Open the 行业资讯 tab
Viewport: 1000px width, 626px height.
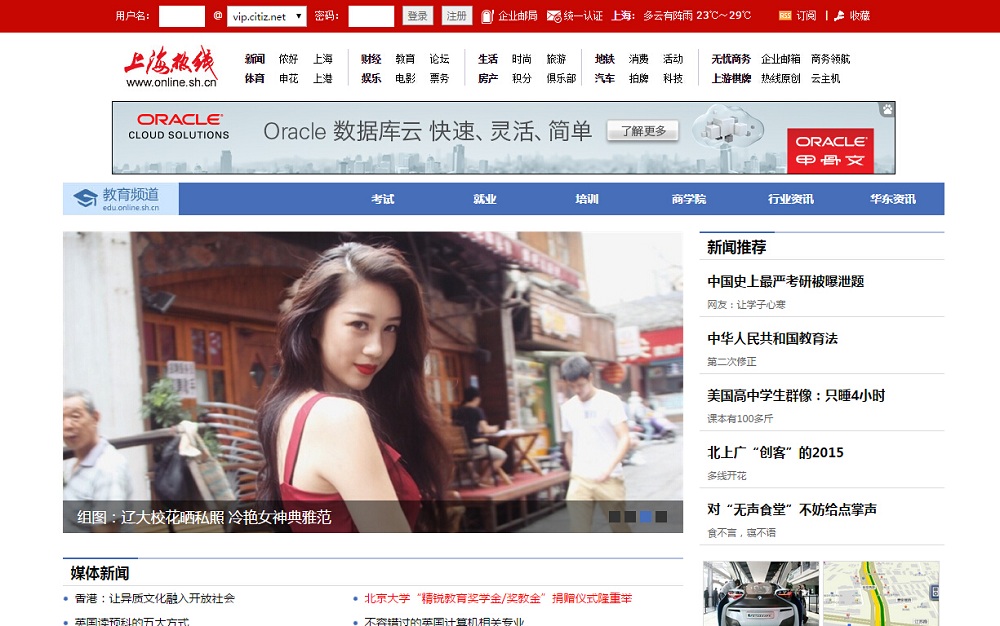click(x=791, y=199)
